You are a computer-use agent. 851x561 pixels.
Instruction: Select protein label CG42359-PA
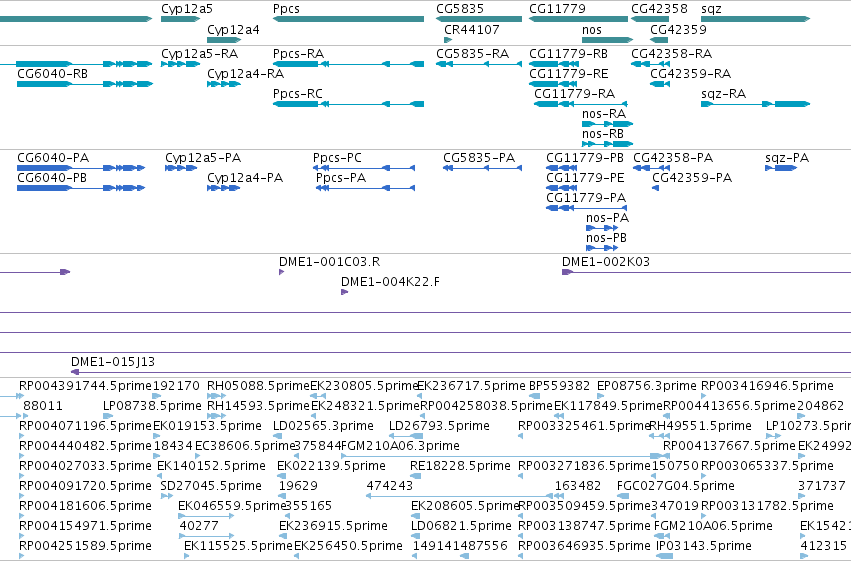tap(692, 178)
